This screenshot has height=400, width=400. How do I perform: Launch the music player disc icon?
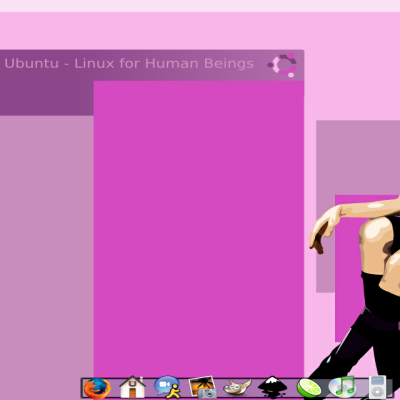tap(342, 387)
